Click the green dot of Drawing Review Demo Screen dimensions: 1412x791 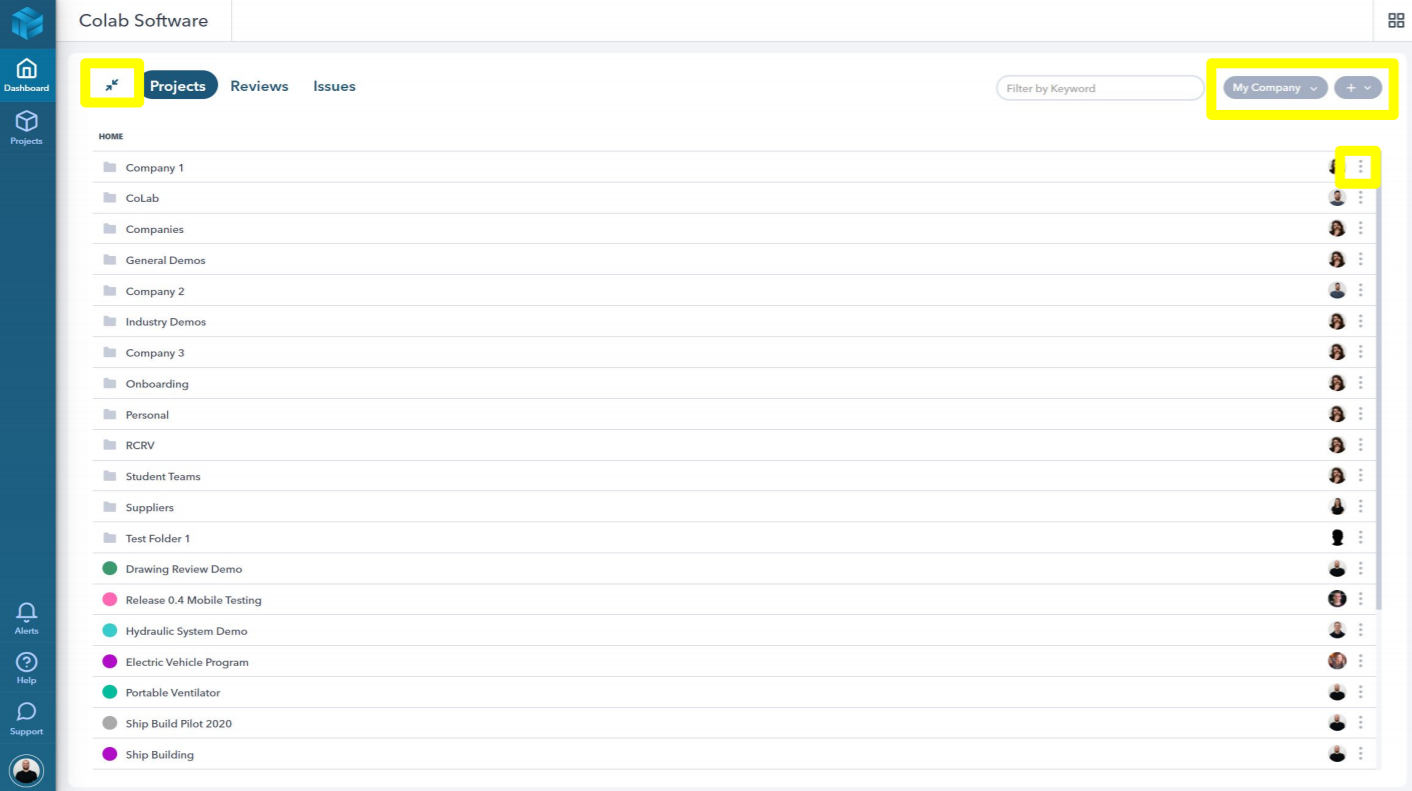[x=110, y=568]
